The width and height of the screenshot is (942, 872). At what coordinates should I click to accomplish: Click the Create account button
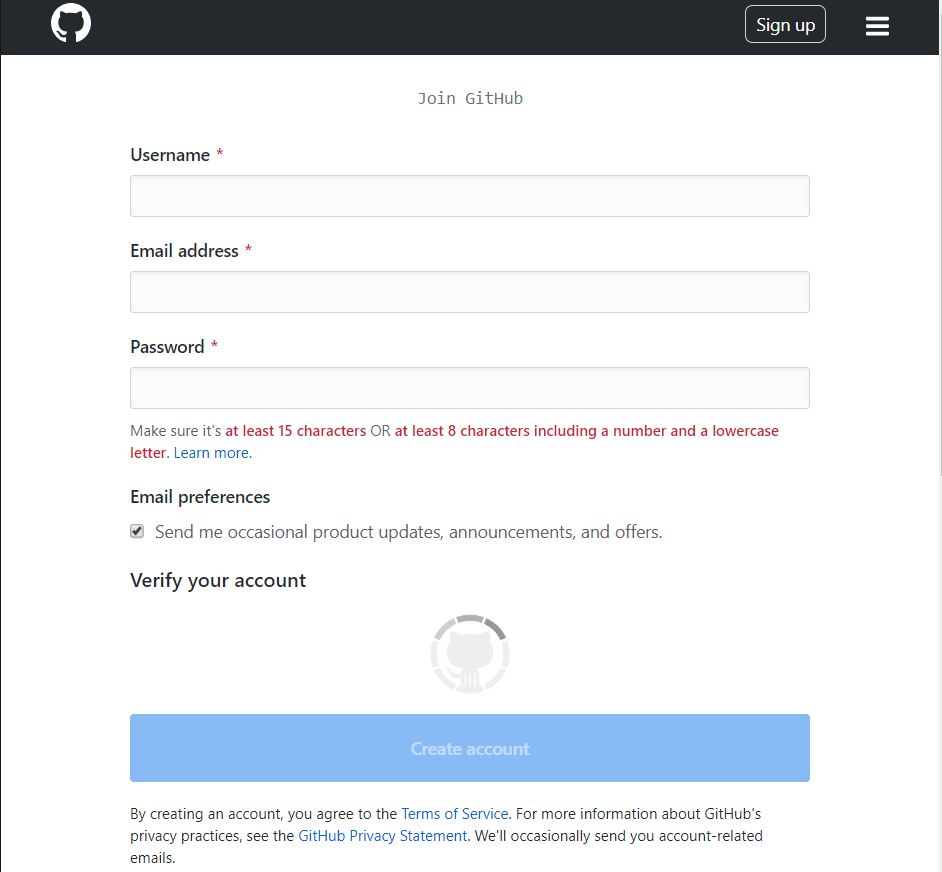click(470, 748)
